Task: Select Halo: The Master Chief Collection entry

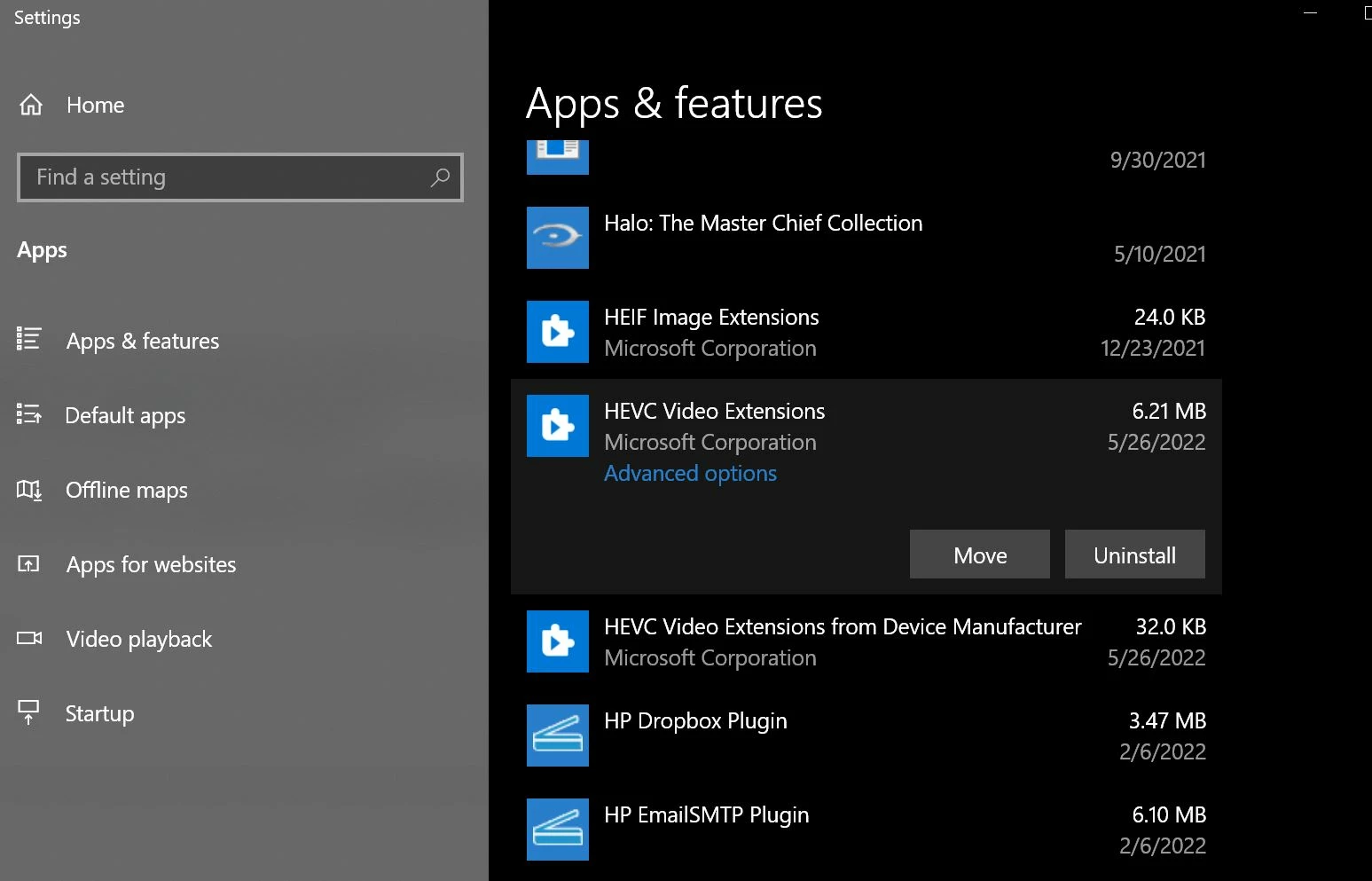Action: point(866,238)
